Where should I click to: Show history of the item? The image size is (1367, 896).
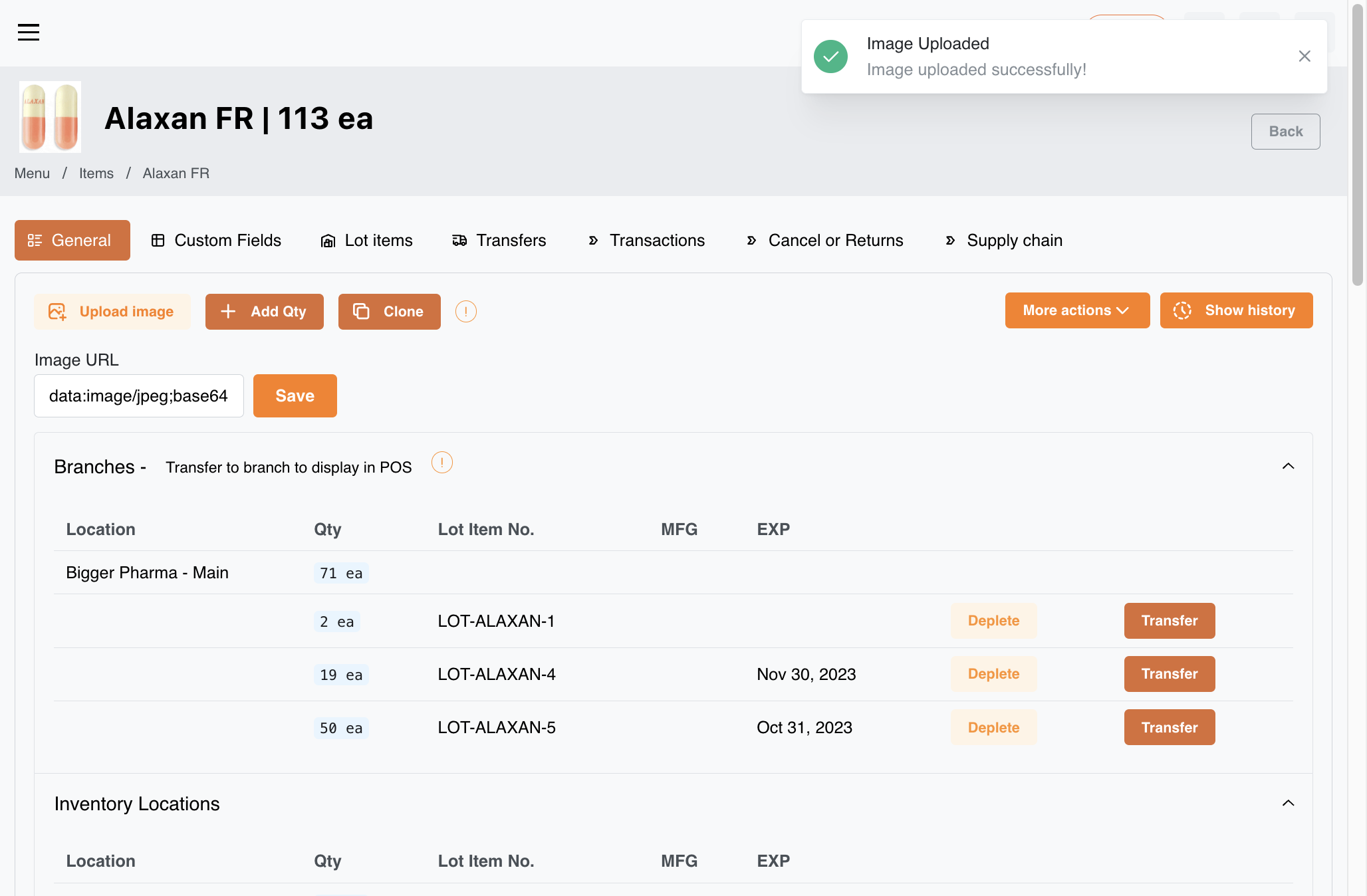coord(1237,310)
